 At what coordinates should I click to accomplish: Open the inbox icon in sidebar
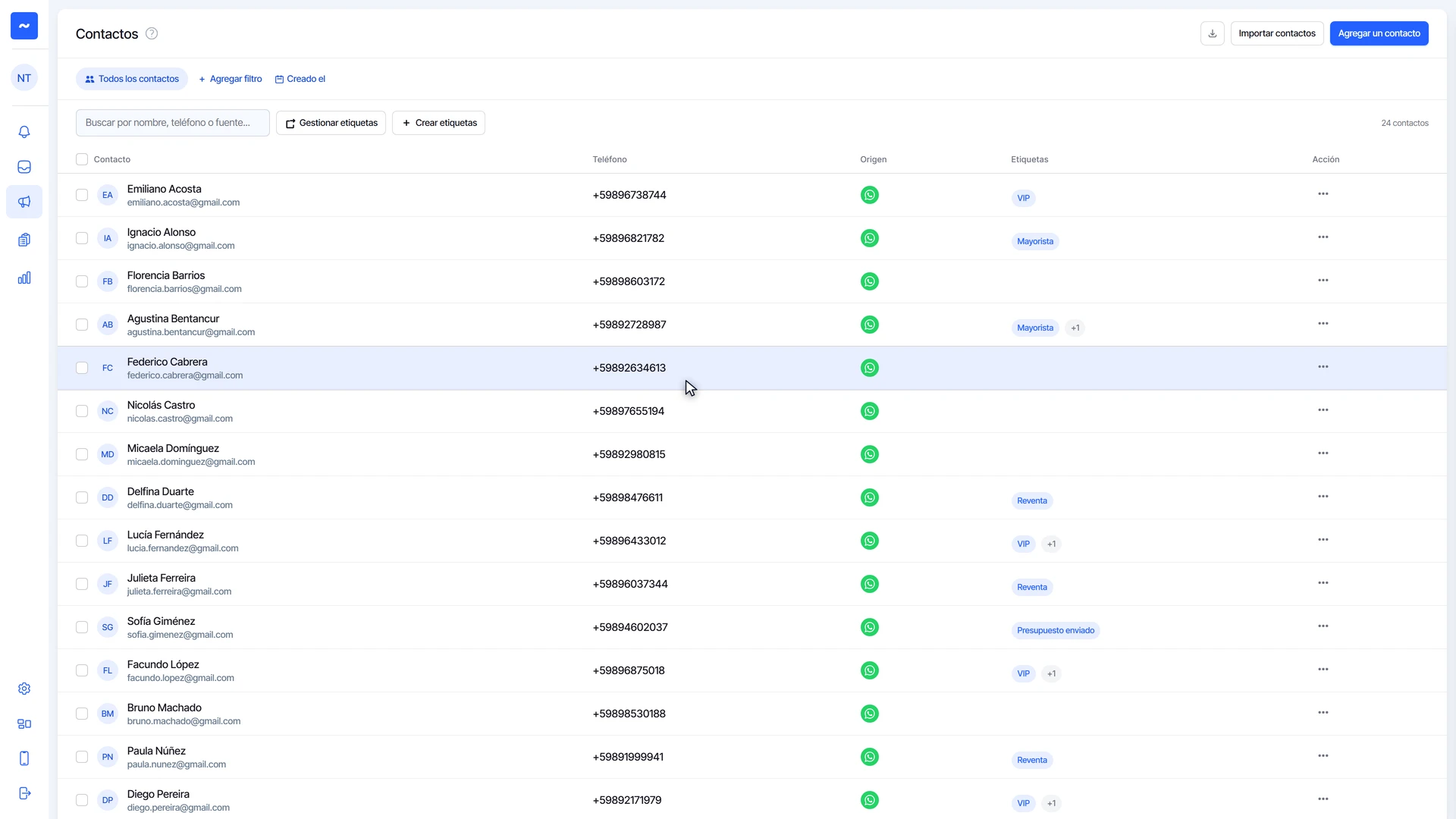pos(24,167)
